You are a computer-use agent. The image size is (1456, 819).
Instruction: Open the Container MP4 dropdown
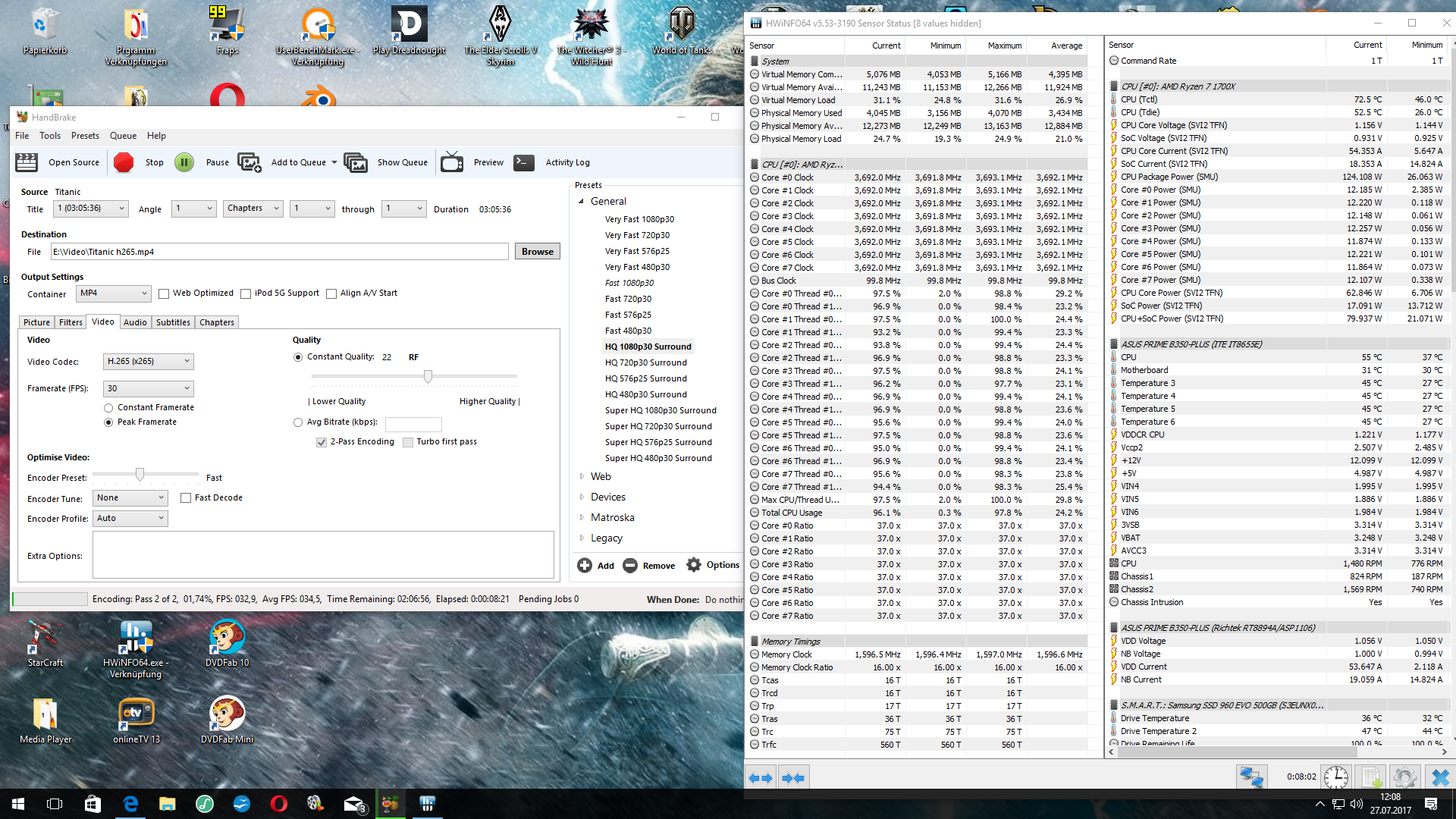[x=113, y=293]
